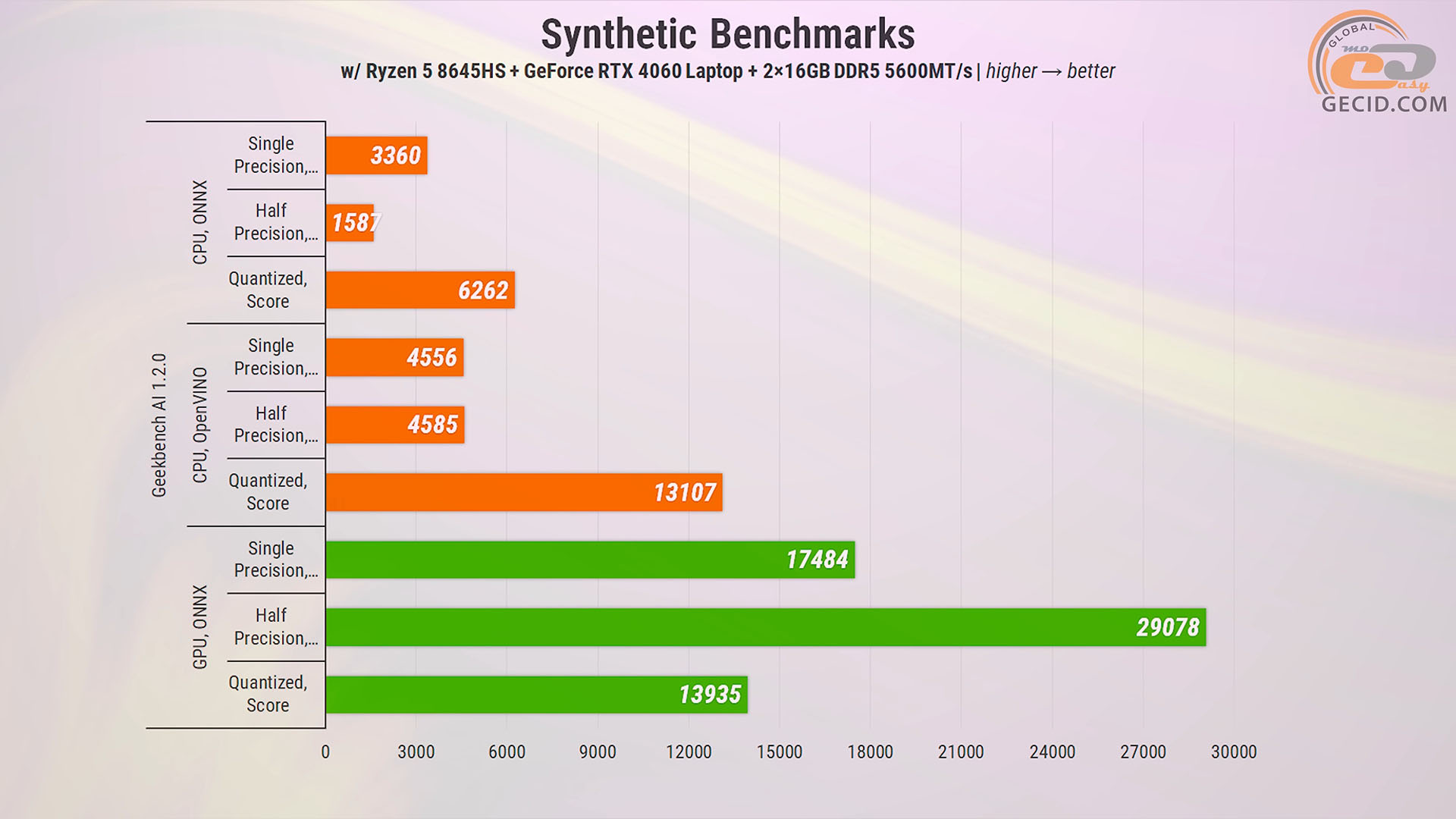Click Single Precision label under GPU, ONNX

[275, 560]
